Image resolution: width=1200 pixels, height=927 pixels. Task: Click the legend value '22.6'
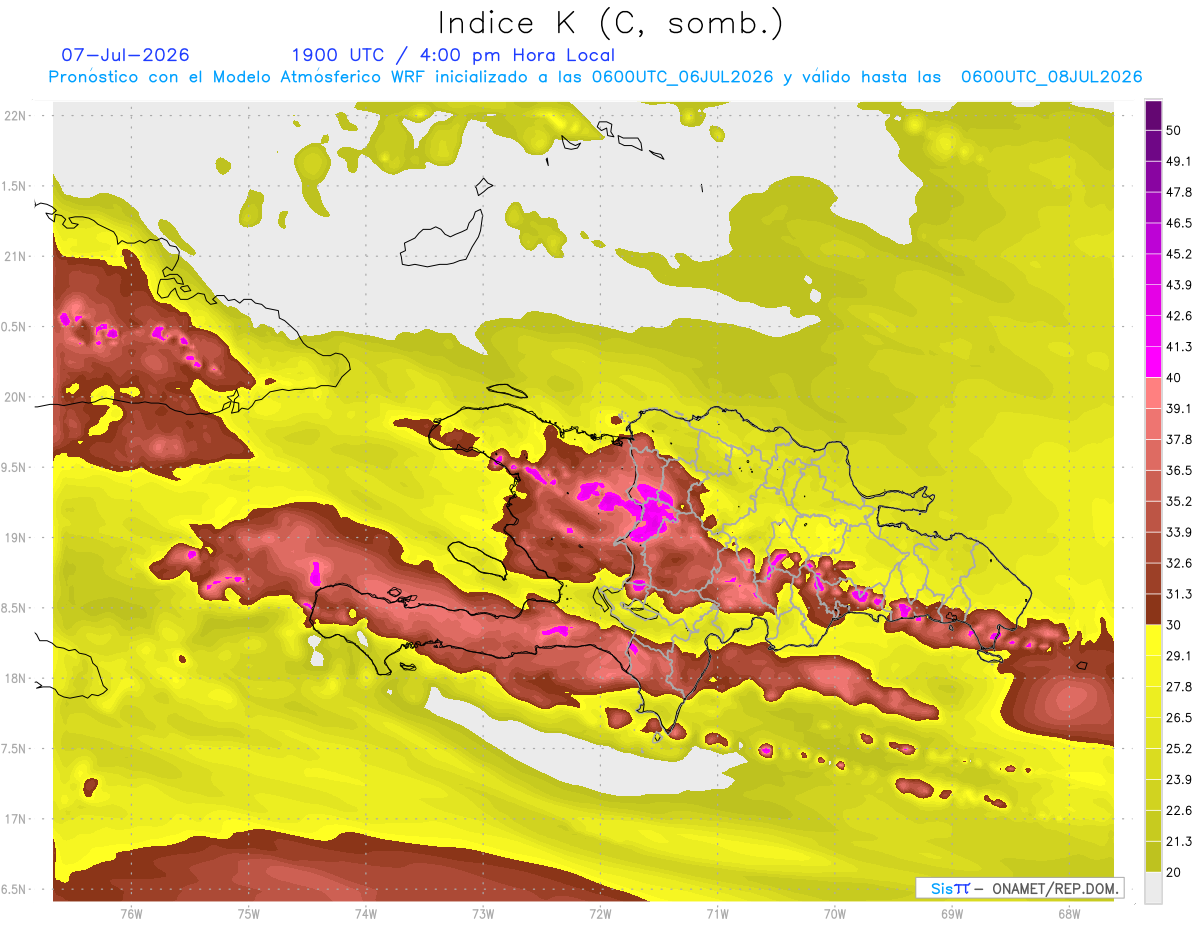[x=1179, y=810]
